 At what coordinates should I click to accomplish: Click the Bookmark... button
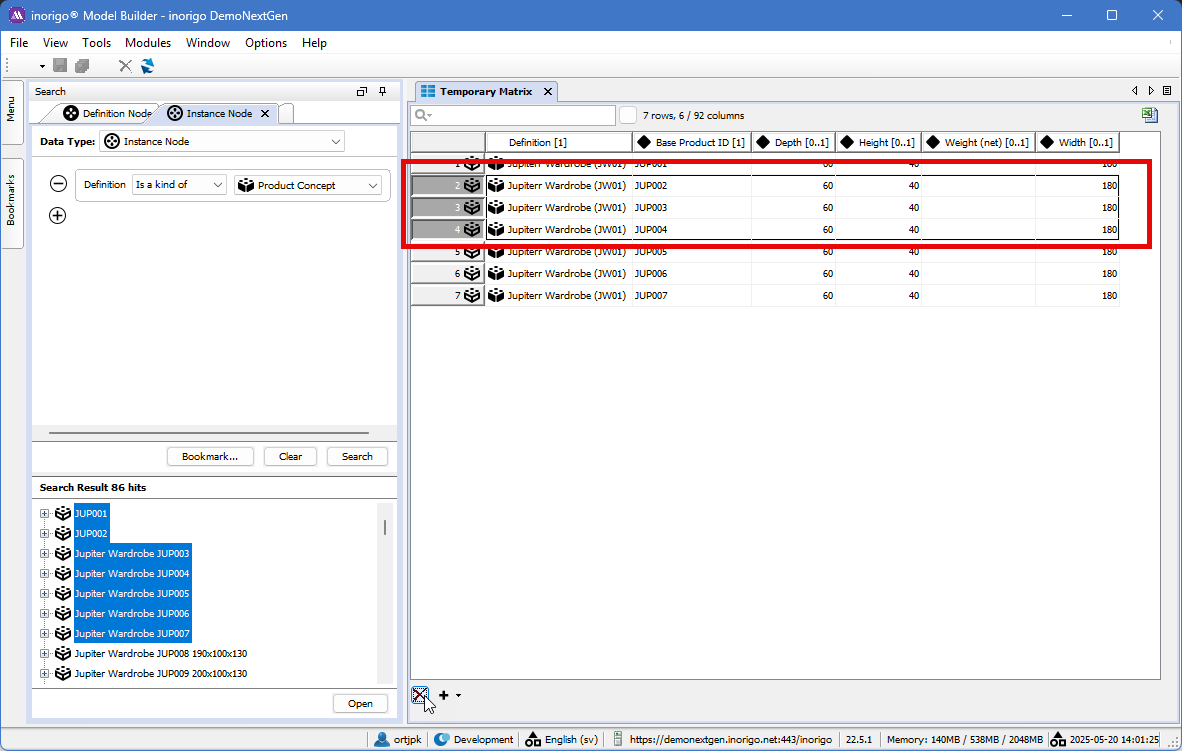[x=210, y=456]
